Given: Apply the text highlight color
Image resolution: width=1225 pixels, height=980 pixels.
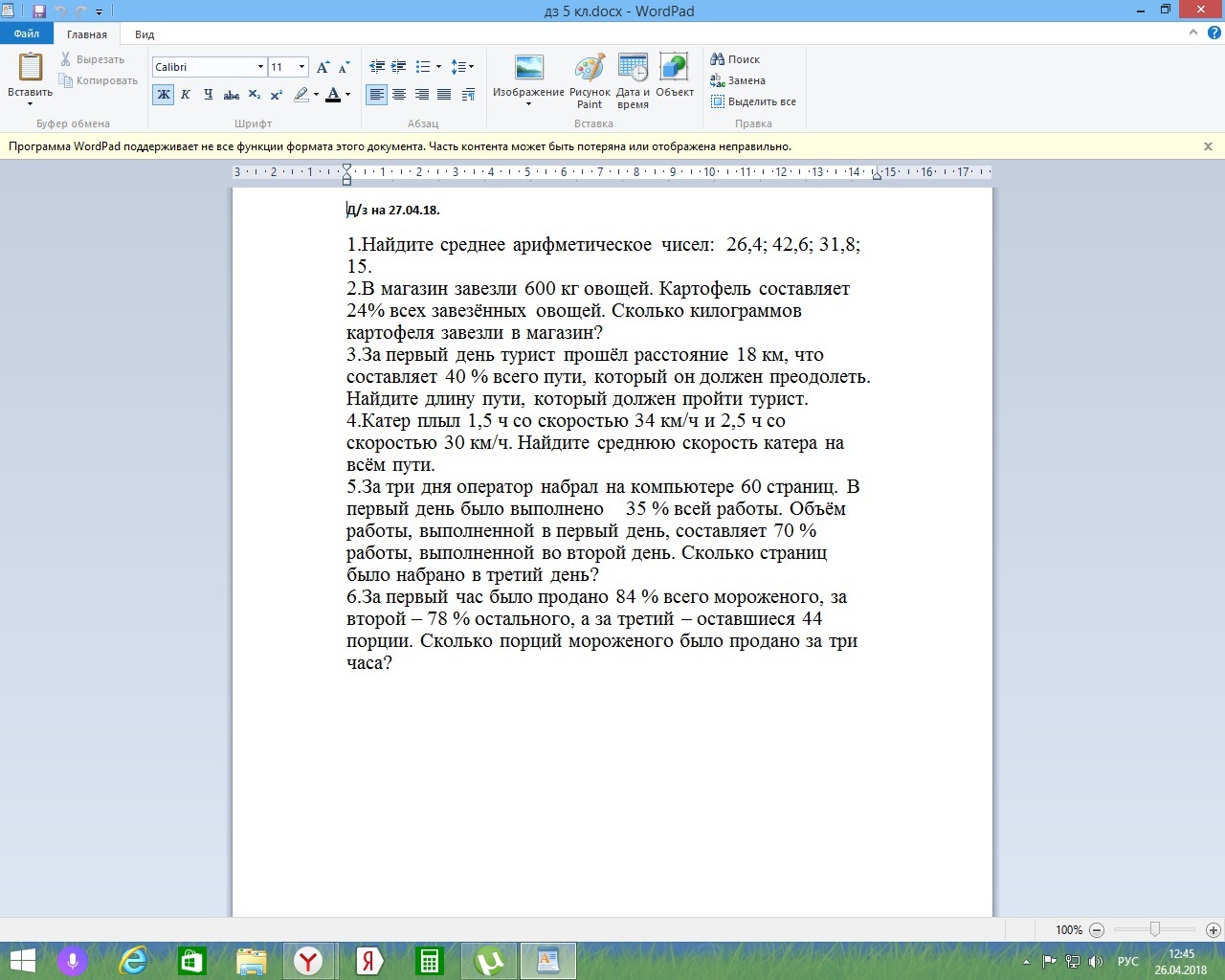Looking at the screenshot, I should pos(301,95).
